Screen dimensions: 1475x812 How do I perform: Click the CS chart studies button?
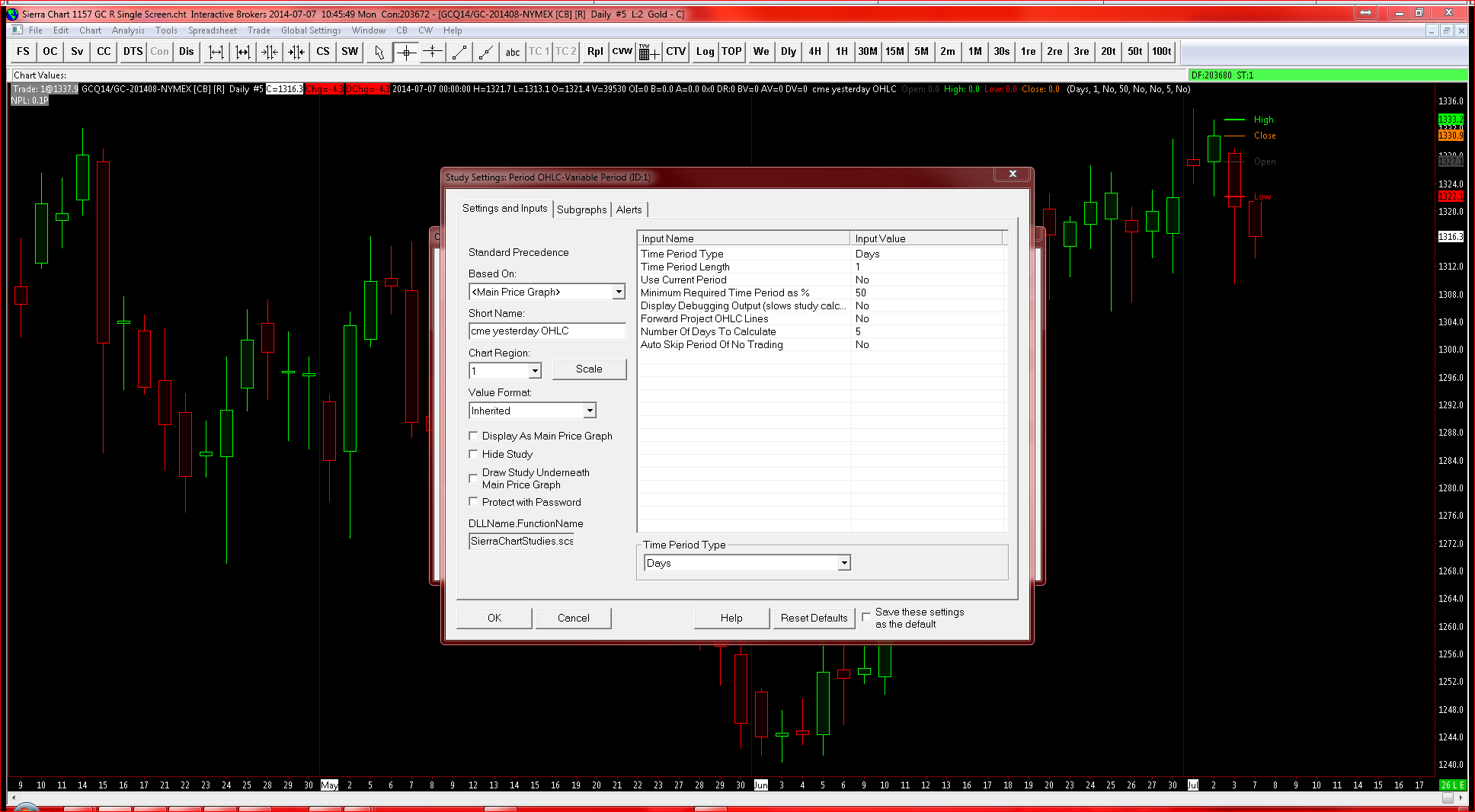click(323, 52)
